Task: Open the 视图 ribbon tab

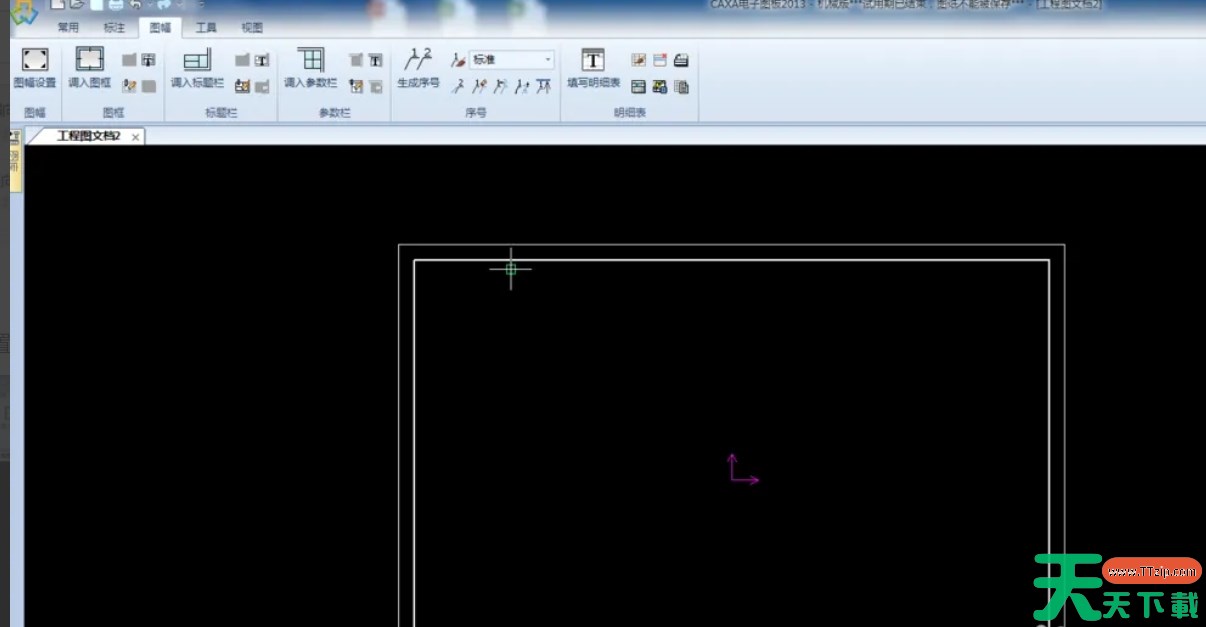Action: pos(252,28)
